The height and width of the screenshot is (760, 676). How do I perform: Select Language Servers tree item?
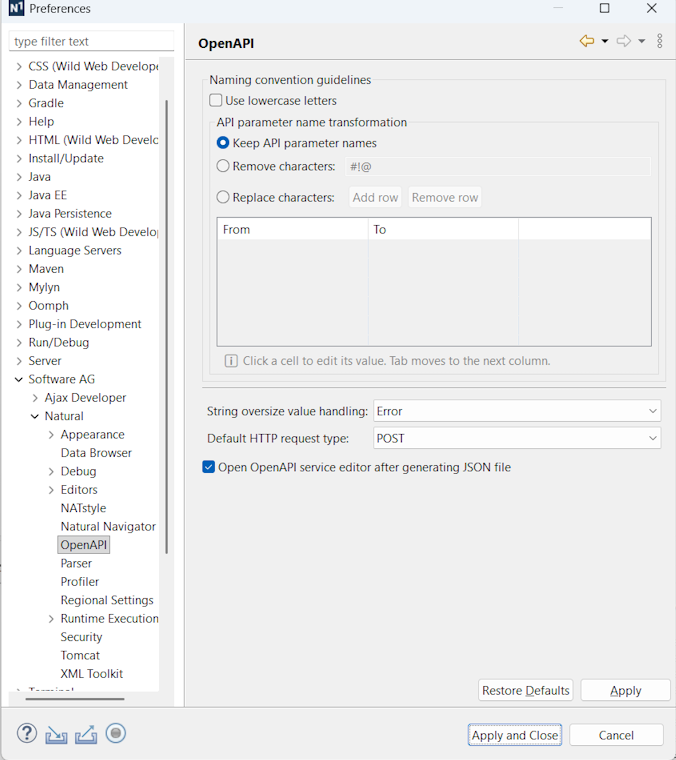point(75,251)
